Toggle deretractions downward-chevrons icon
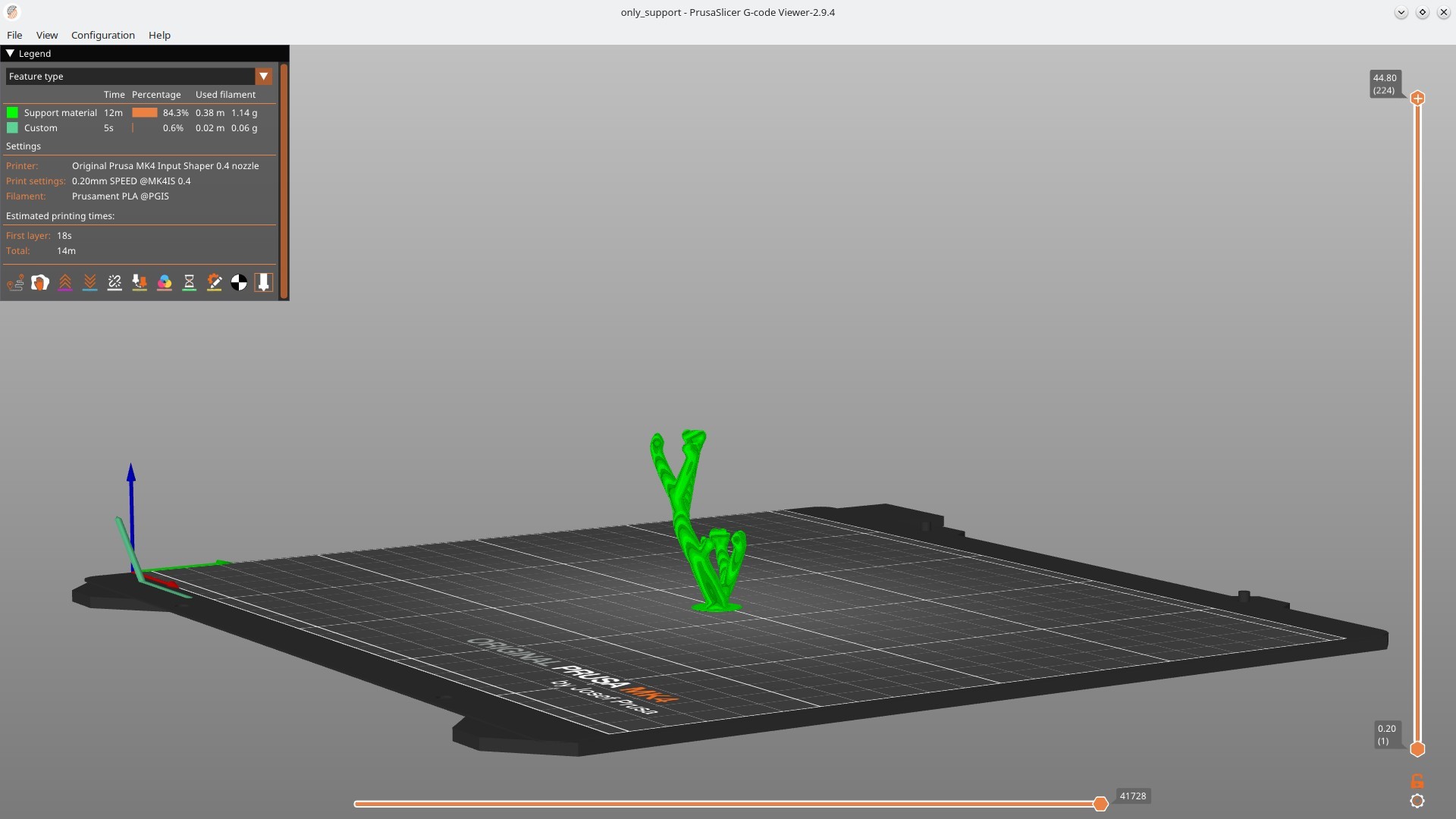This screenshot has width=1456, height=819. tap(90, 283)
